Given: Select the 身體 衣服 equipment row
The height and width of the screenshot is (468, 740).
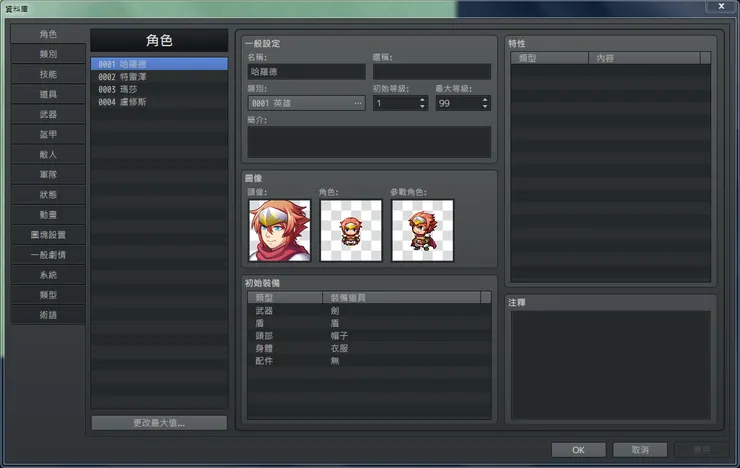Looking at the screenshot, I should click(369, 348).
